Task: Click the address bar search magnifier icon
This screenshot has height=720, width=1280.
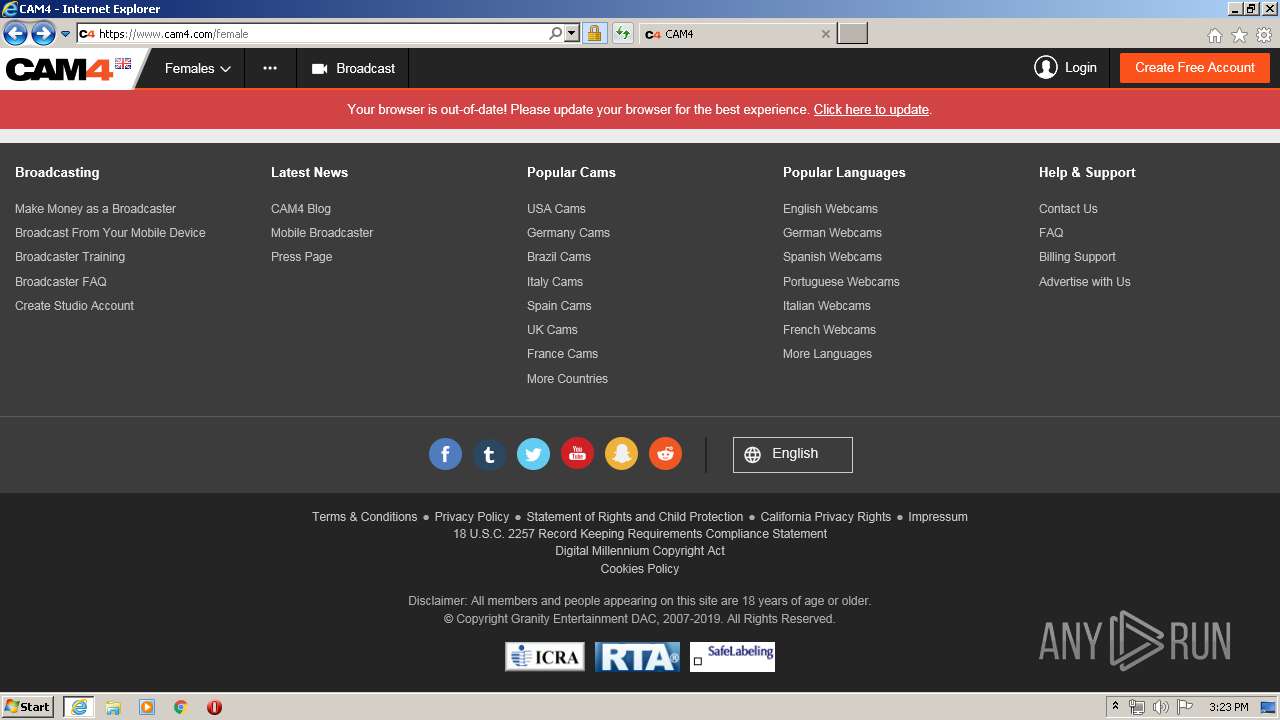Action: pos(556,34)
